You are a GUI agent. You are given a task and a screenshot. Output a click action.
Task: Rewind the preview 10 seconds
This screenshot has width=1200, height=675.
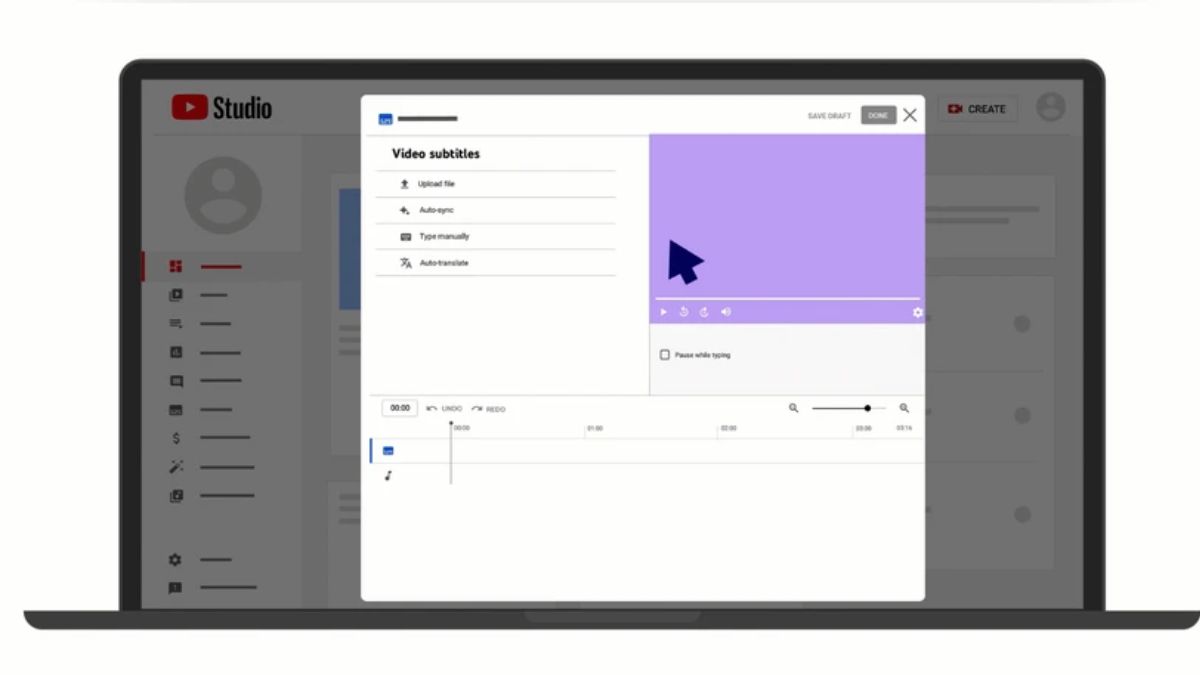tap(683, 311)
